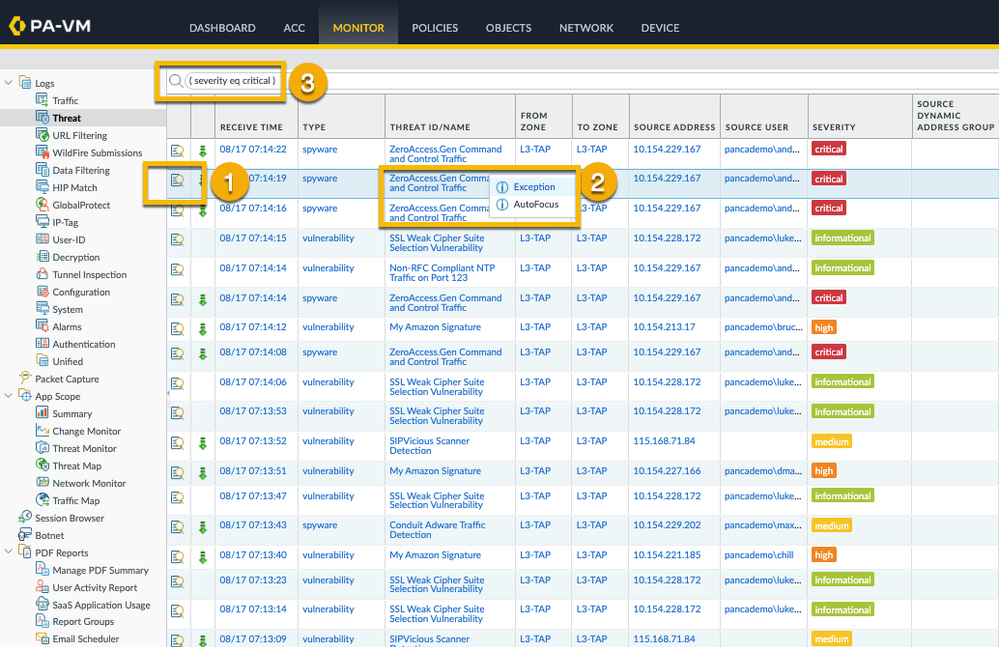
Task: Click the high severity badge at 07:14:12
Action: [x=824, y=328]
